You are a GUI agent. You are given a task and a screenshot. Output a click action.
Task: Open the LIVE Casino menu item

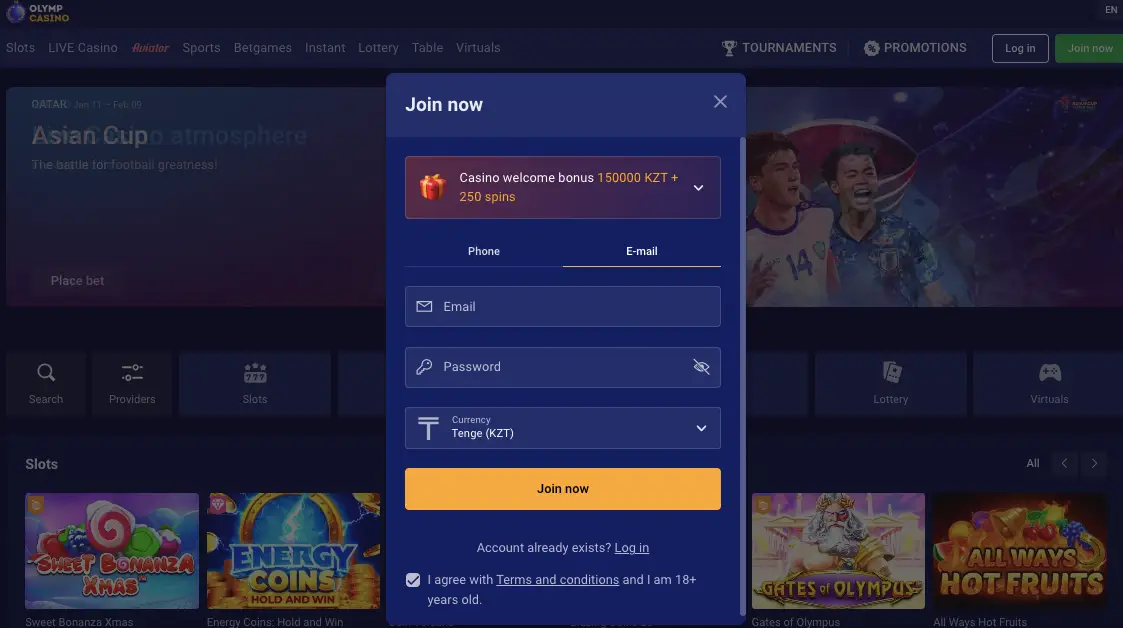[x=83, y=48]
